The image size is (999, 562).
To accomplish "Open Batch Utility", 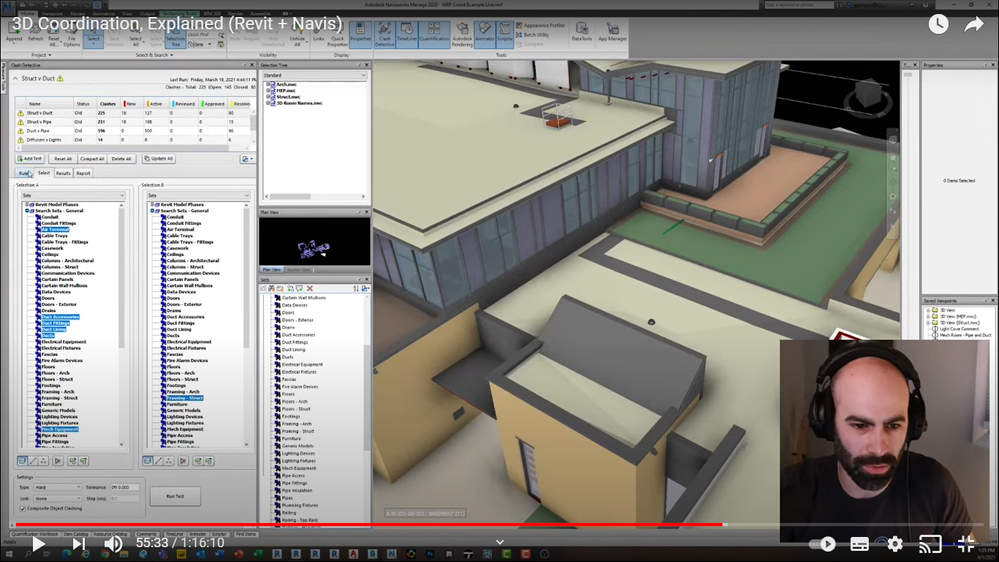I will point(533,34).
